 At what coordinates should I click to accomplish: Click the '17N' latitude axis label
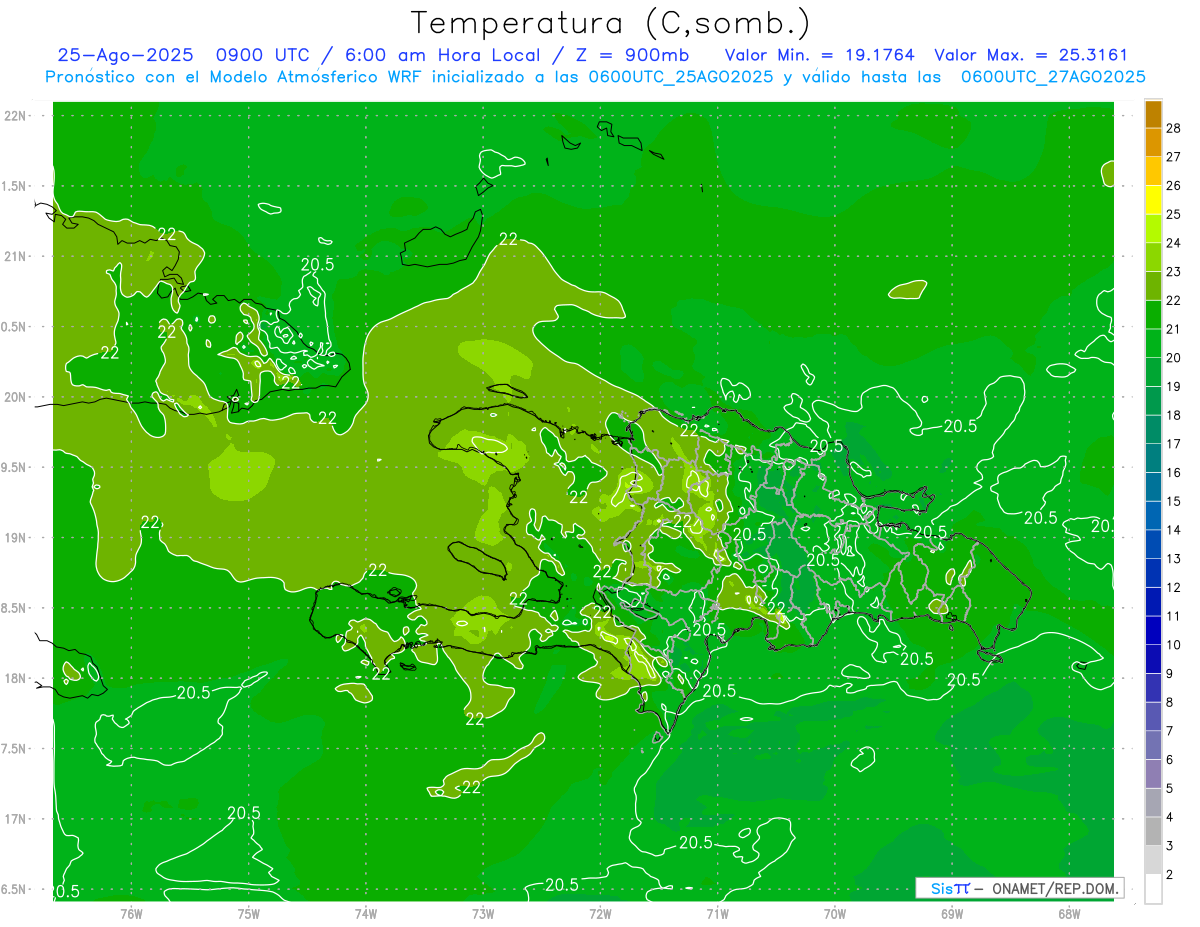[x=16, y=820]
